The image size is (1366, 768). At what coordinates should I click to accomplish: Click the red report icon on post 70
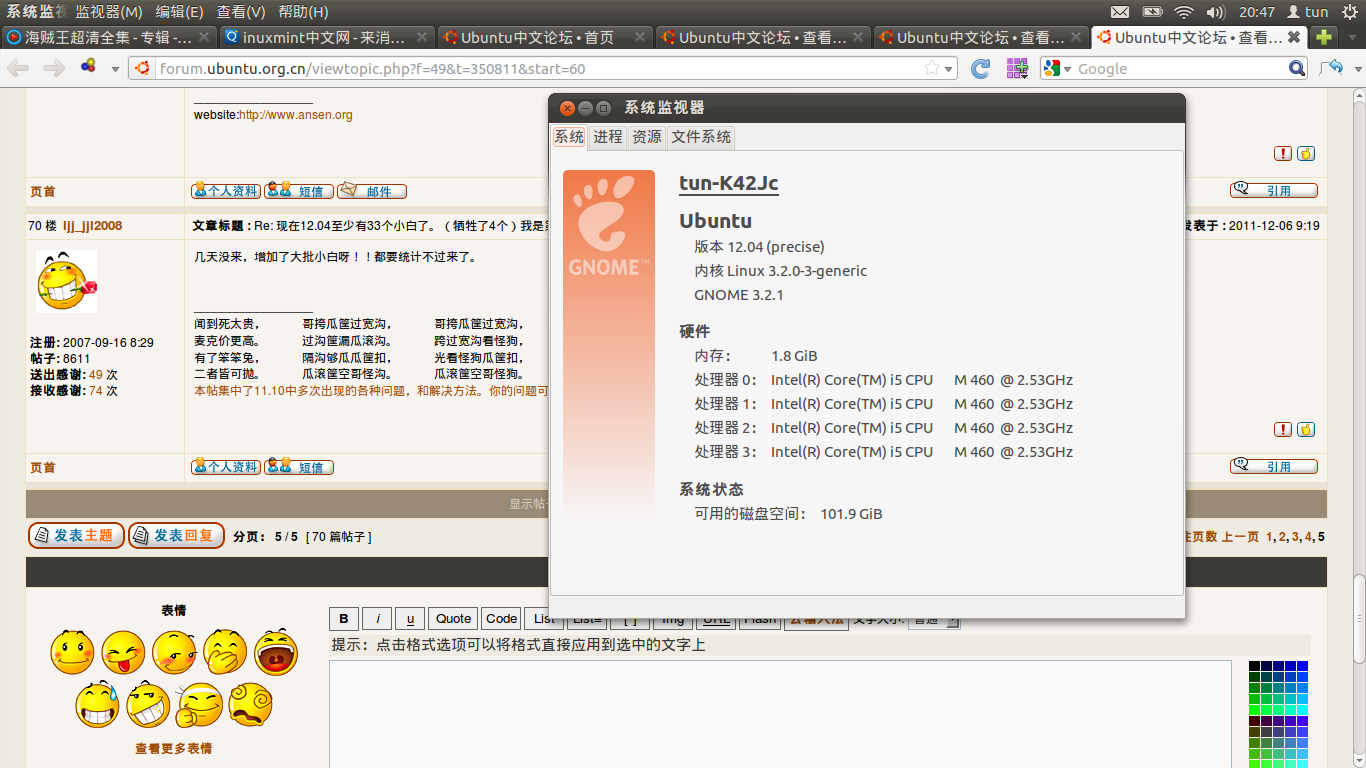tap(1283, 430)
